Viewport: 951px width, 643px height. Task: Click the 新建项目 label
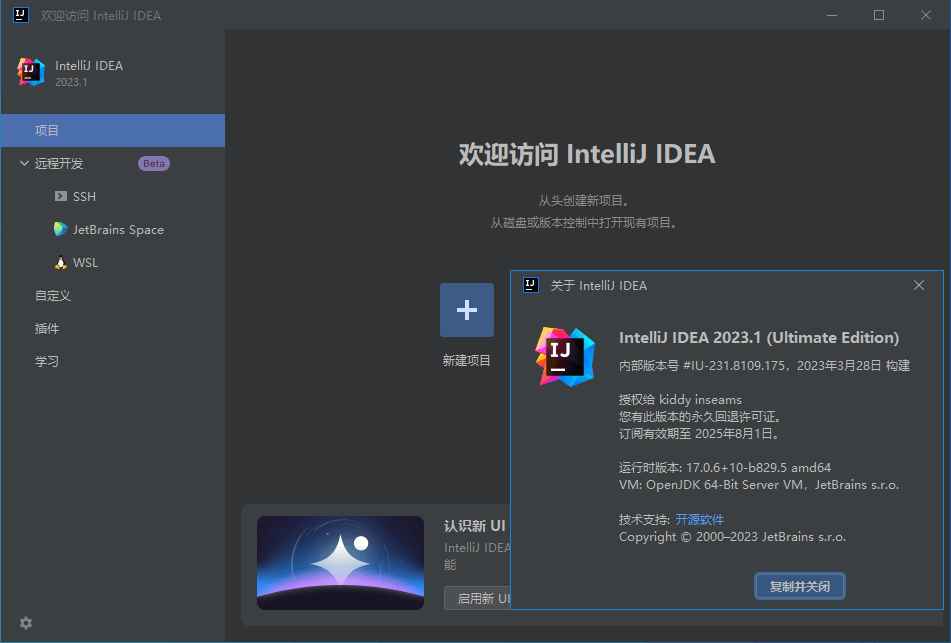click(466, 361)
